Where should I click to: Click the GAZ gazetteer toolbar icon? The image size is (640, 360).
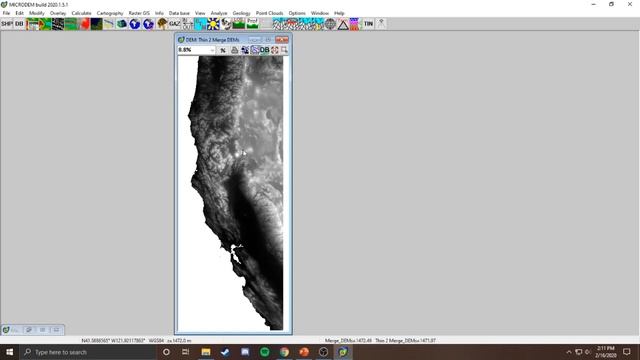coord(175,24)
